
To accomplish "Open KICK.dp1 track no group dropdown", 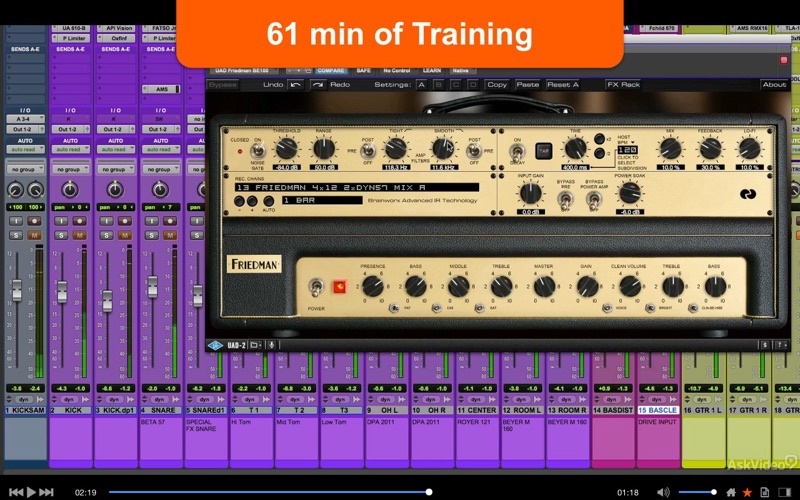I will (115, 169).
